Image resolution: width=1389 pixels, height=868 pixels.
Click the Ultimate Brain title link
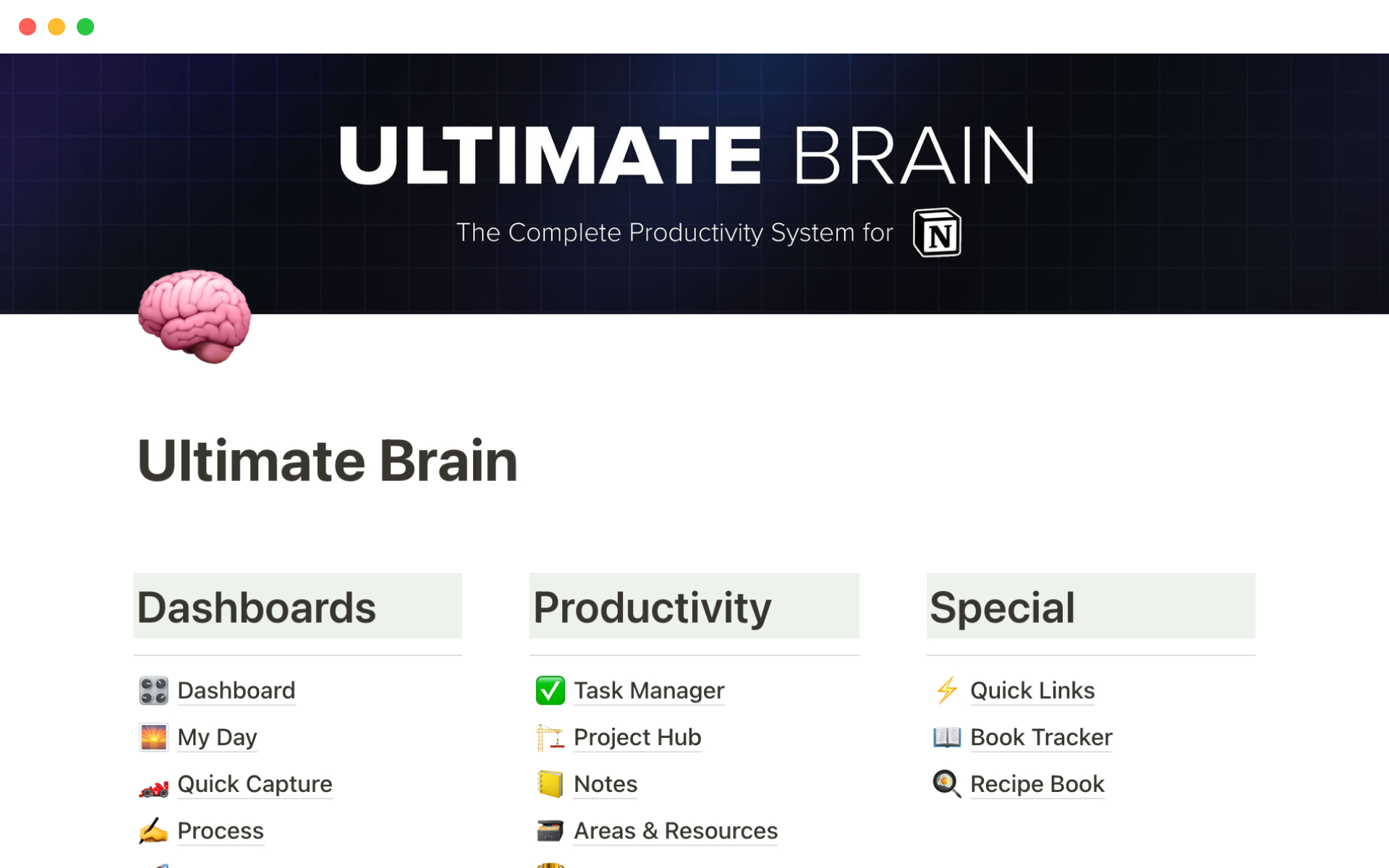(328, 459)
